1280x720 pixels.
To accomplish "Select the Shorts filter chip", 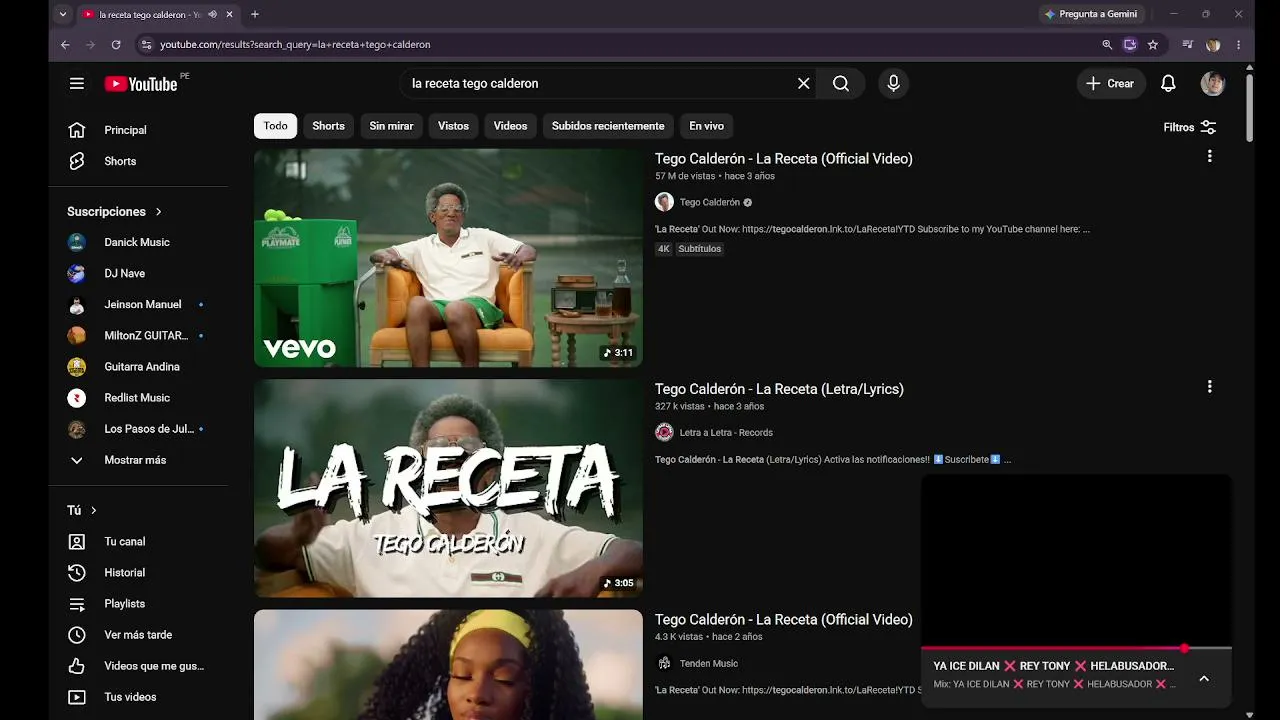I will pos(328,126).
